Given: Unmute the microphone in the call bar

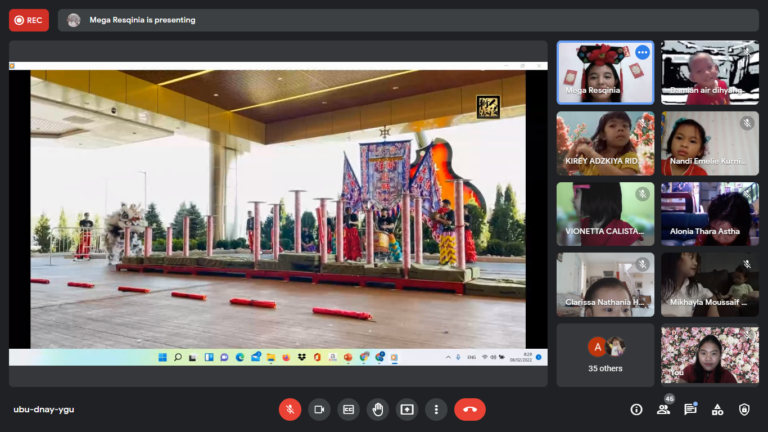Looking at the screenshot, I should [x=290, y=409].
